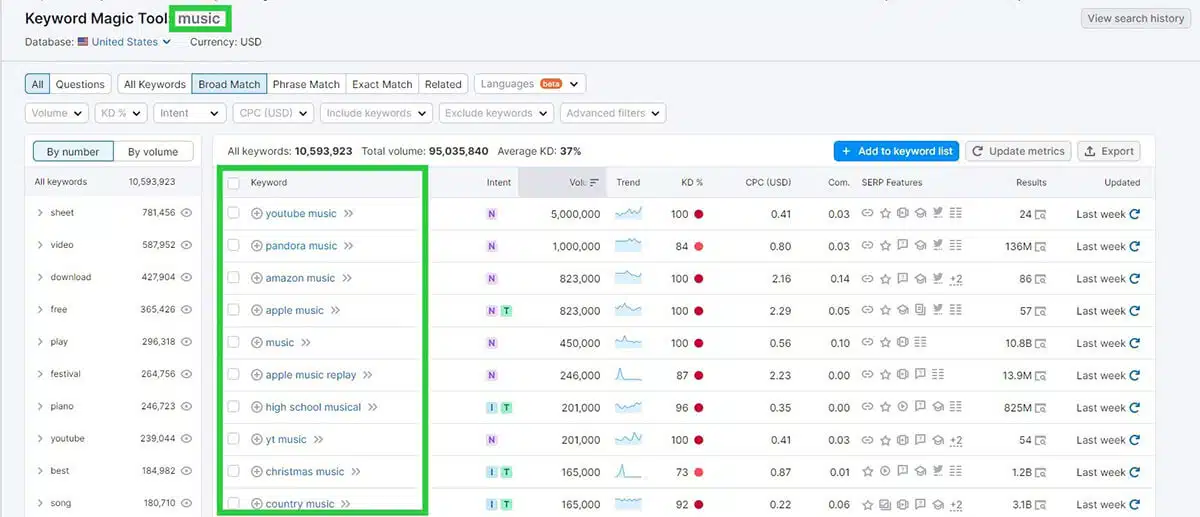
Task: Open SERP view icon beside 136M results
Action: coord(1040,246)
